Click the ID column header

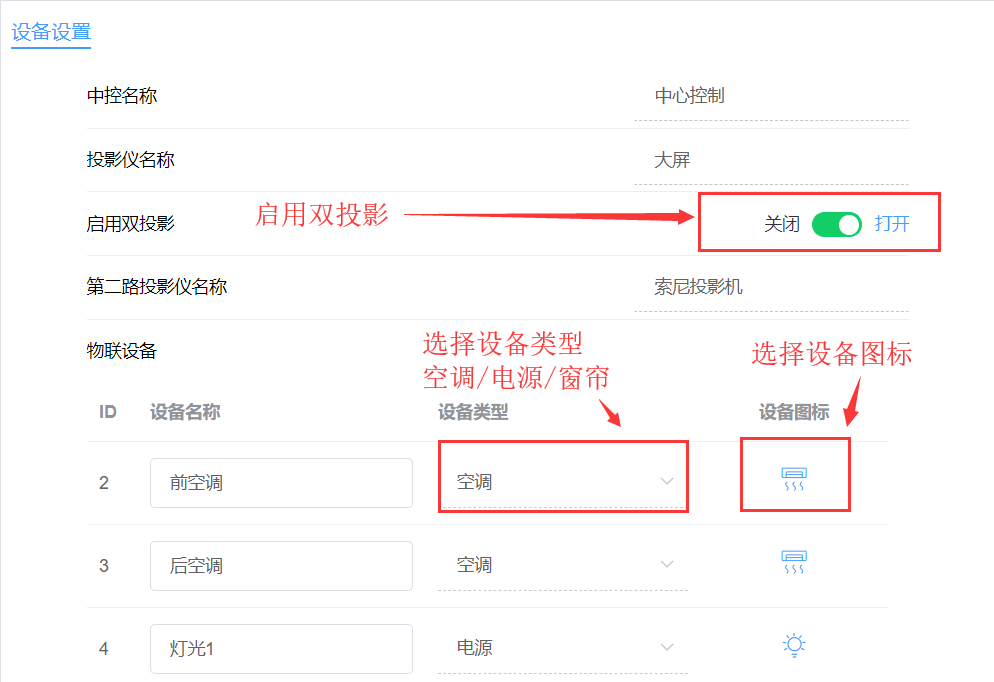click(108, 412)
